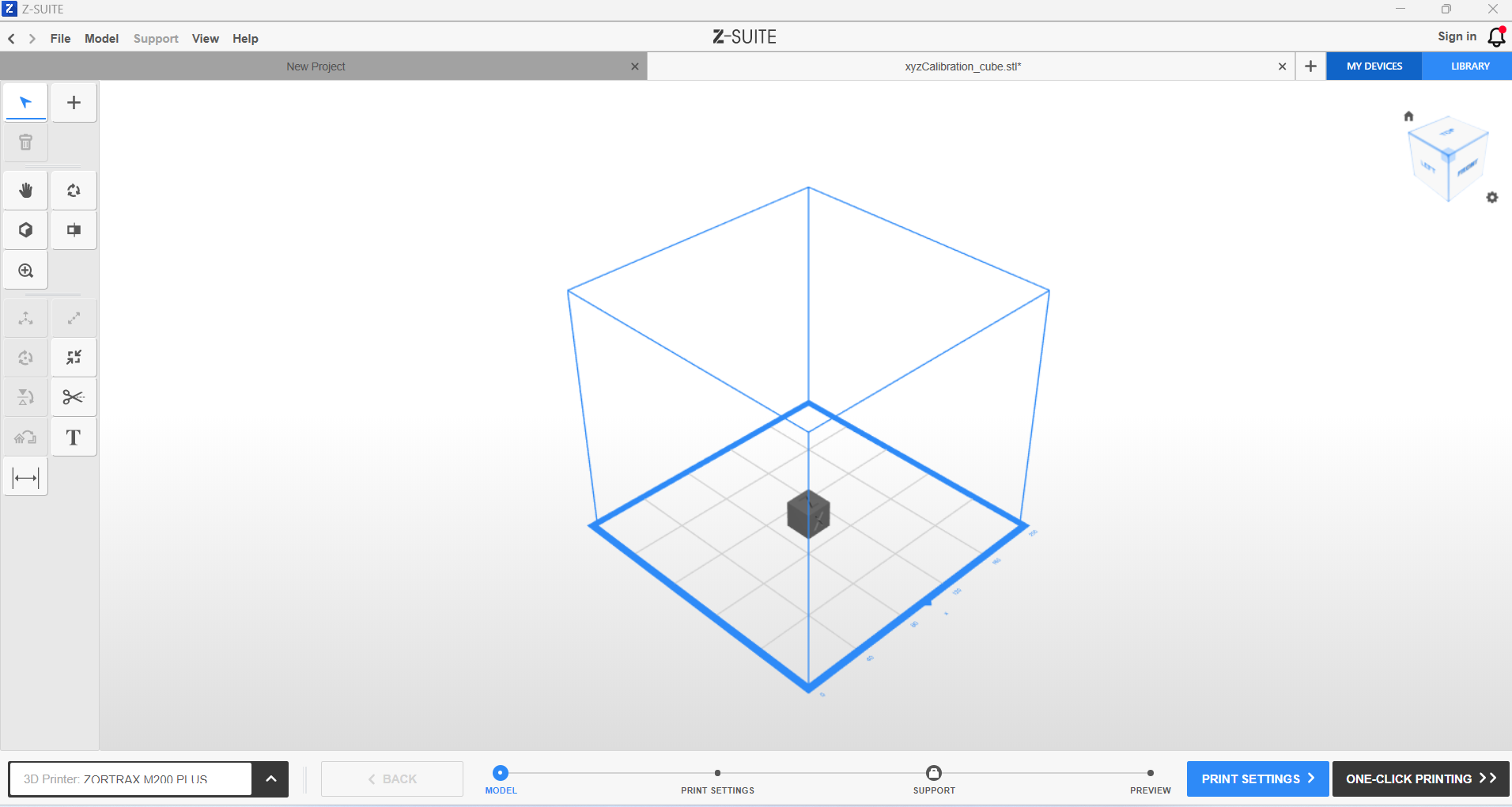Open the view cube settings gear
1512x807 pixels.
click(1492, 198)
